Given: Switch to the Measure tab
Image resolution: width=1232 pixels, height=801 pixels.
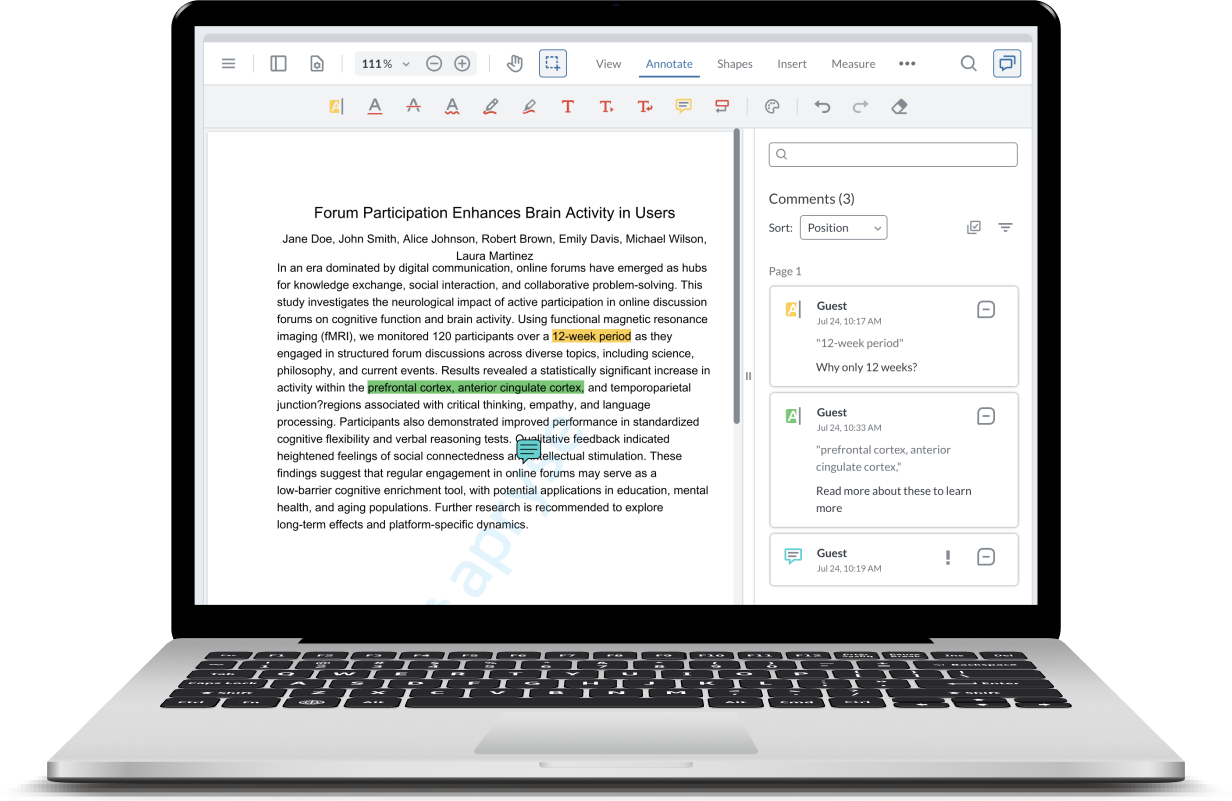Looking at the screenshot, I should 853,64.
